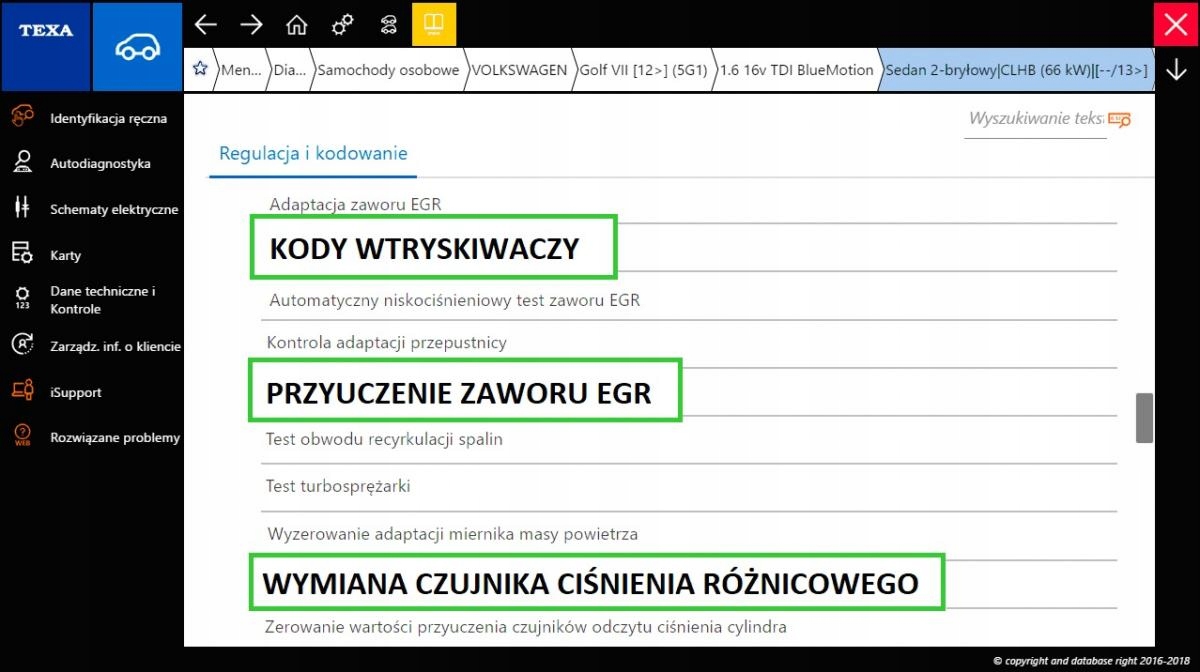The image size is (1200, 672).
Task: Click Golf VII [12>] (5G1) breadcrumb
Action: click(x=644, y=70)
